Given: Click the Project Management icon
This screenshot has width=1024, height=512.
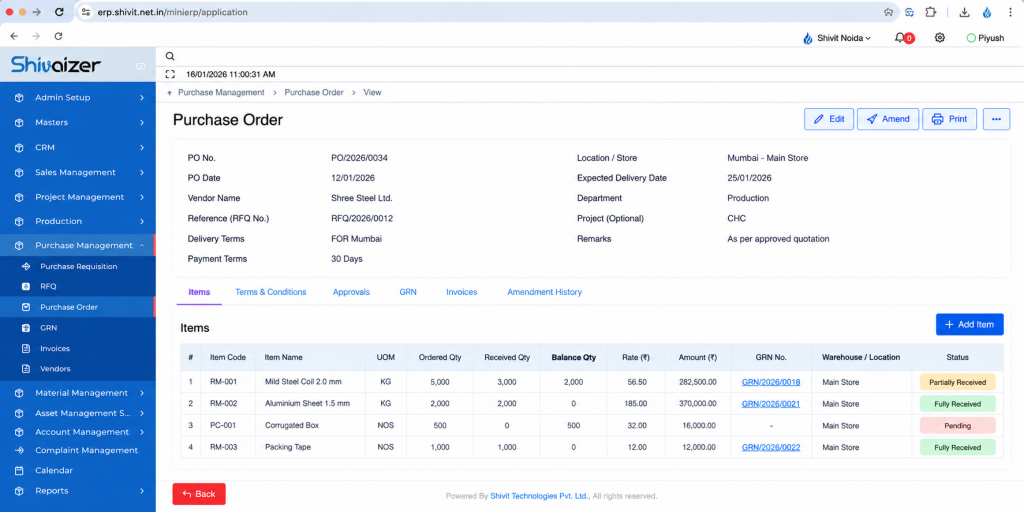Looking at the screenshot, I should coord(19,197).
